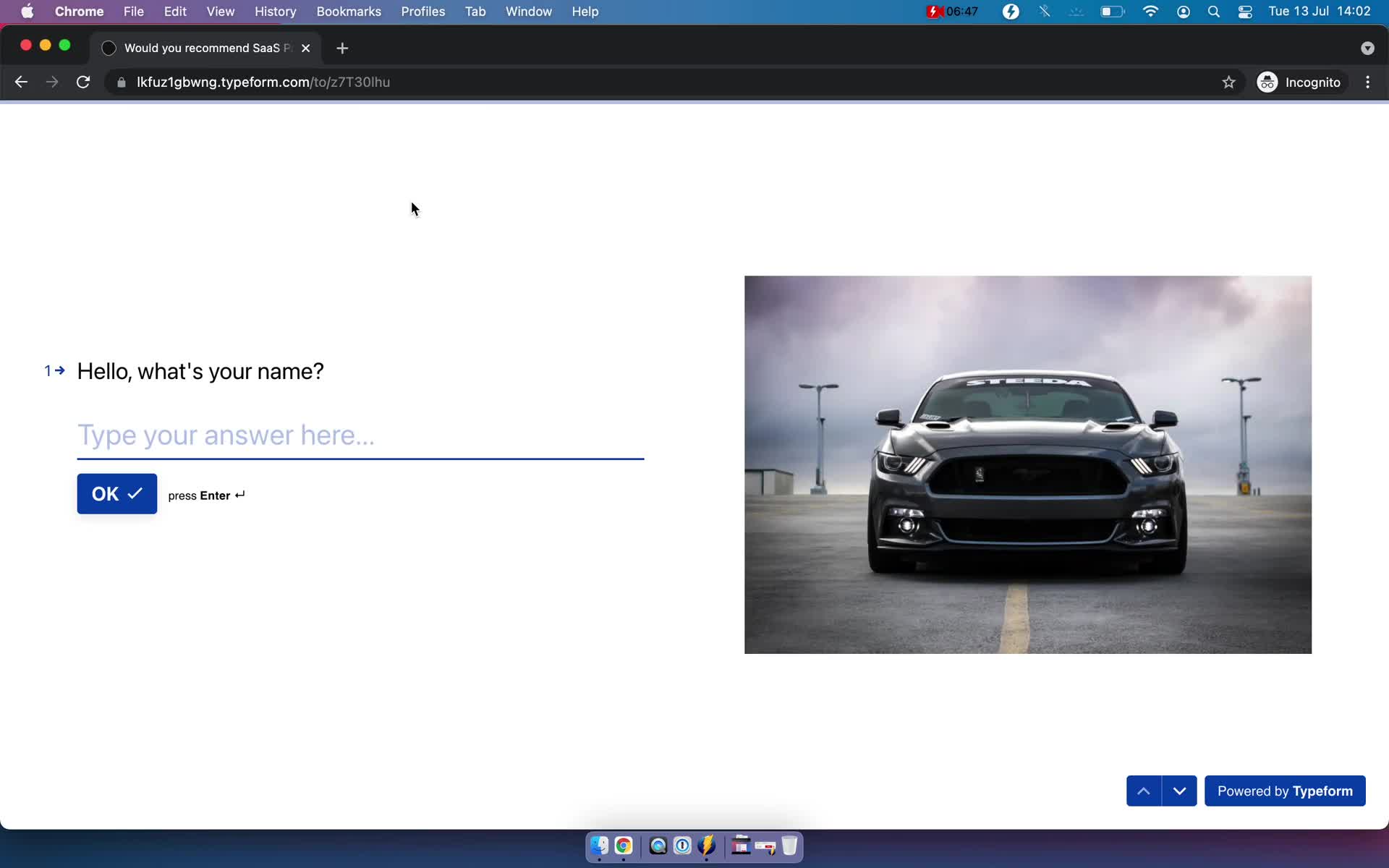Viewport: 1389px width, 868px height.
Task: Open the Chrome application menu
Action: [x=79, y=12]
